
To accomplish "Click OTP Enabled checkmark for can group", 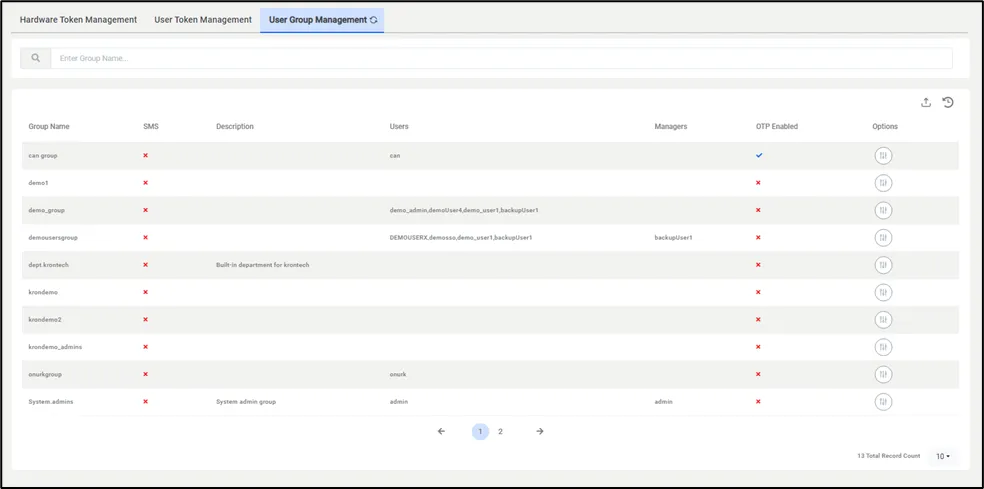I will [759, 155].
